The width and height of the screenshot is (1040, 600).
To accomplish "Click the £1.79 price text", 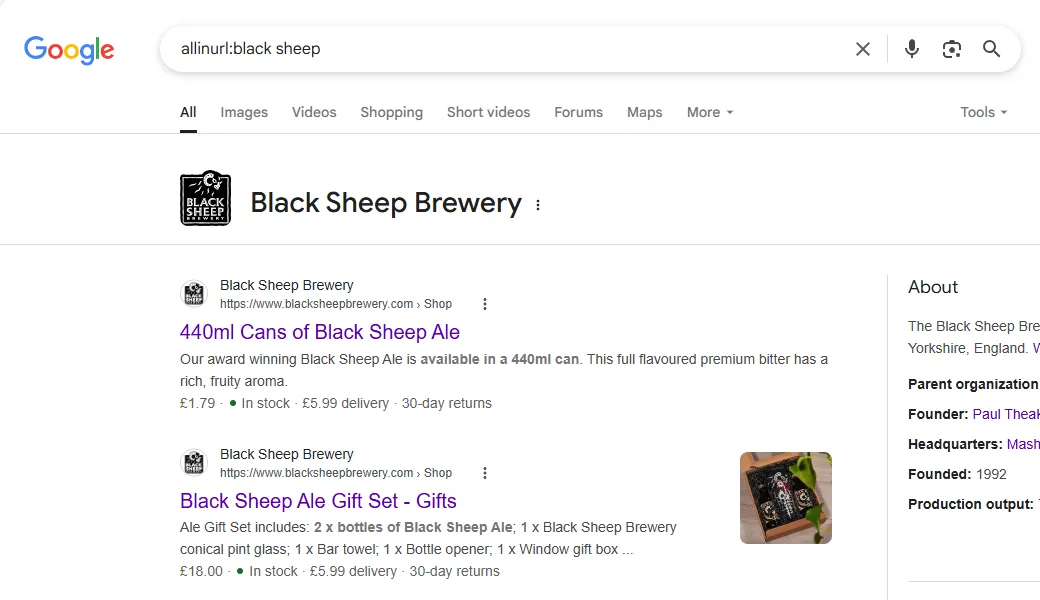I will (198, 403).
